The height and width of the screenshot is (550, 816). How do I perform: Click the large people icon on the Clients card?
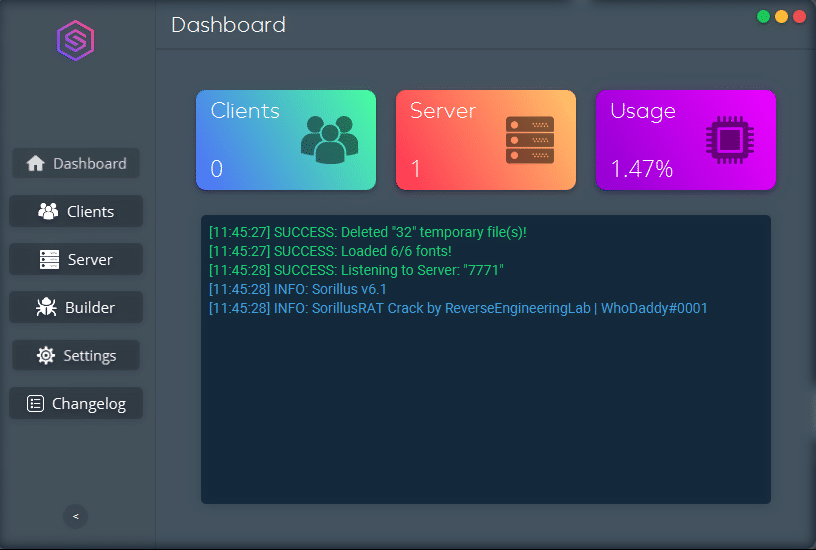tap(329, 139)
